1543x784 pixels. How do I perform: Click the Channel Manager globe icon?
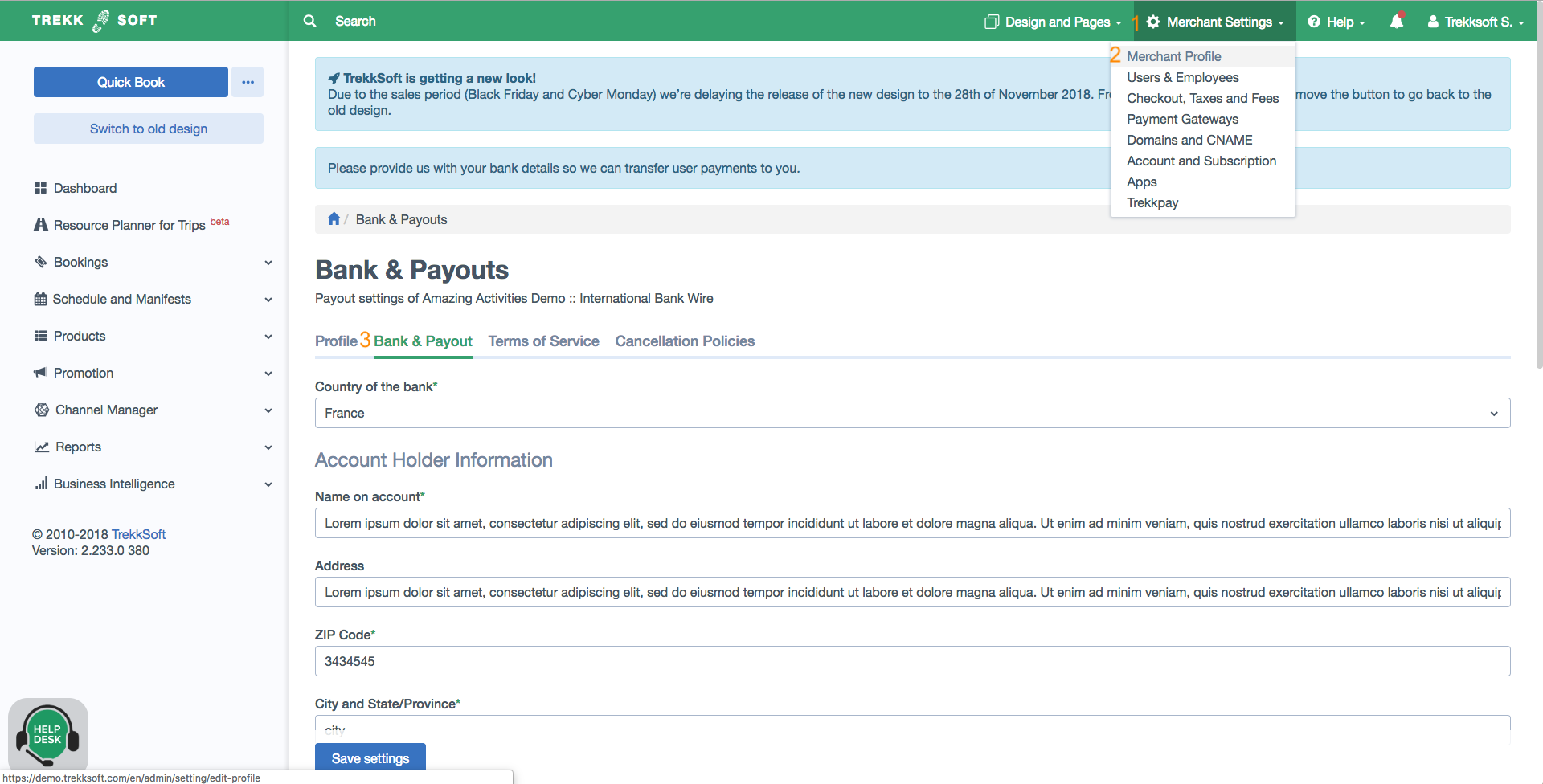click(42, 410)
